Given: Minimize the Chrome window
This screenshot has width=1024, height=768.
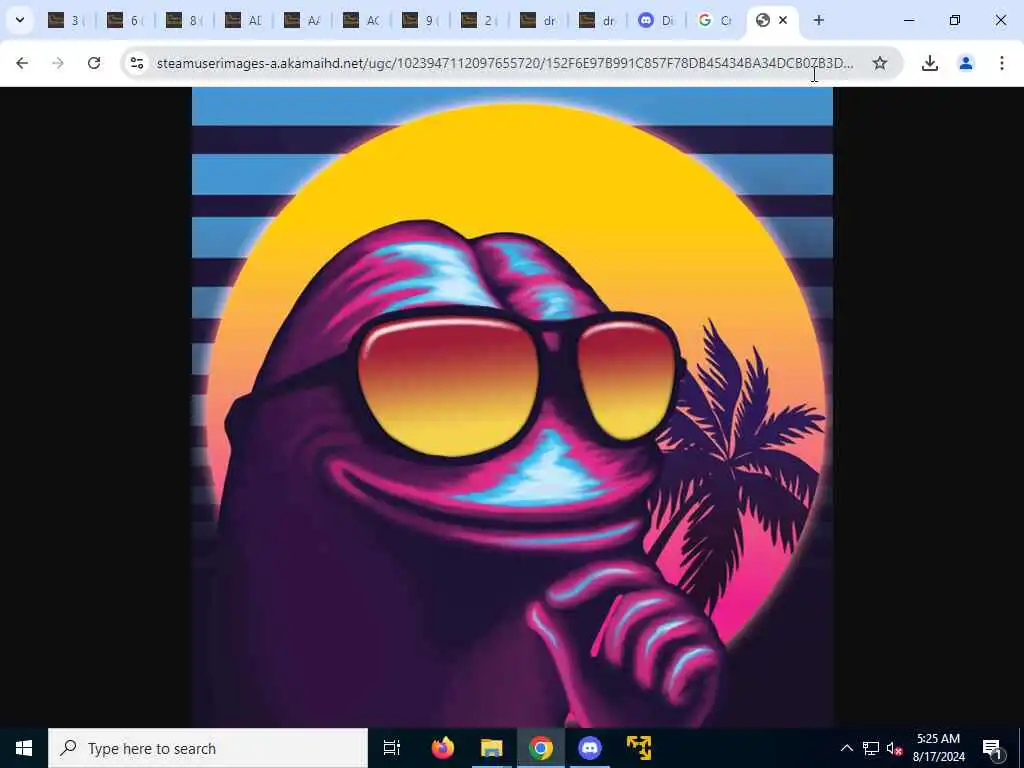Looking at the screenshot, I should click(909, 20).
